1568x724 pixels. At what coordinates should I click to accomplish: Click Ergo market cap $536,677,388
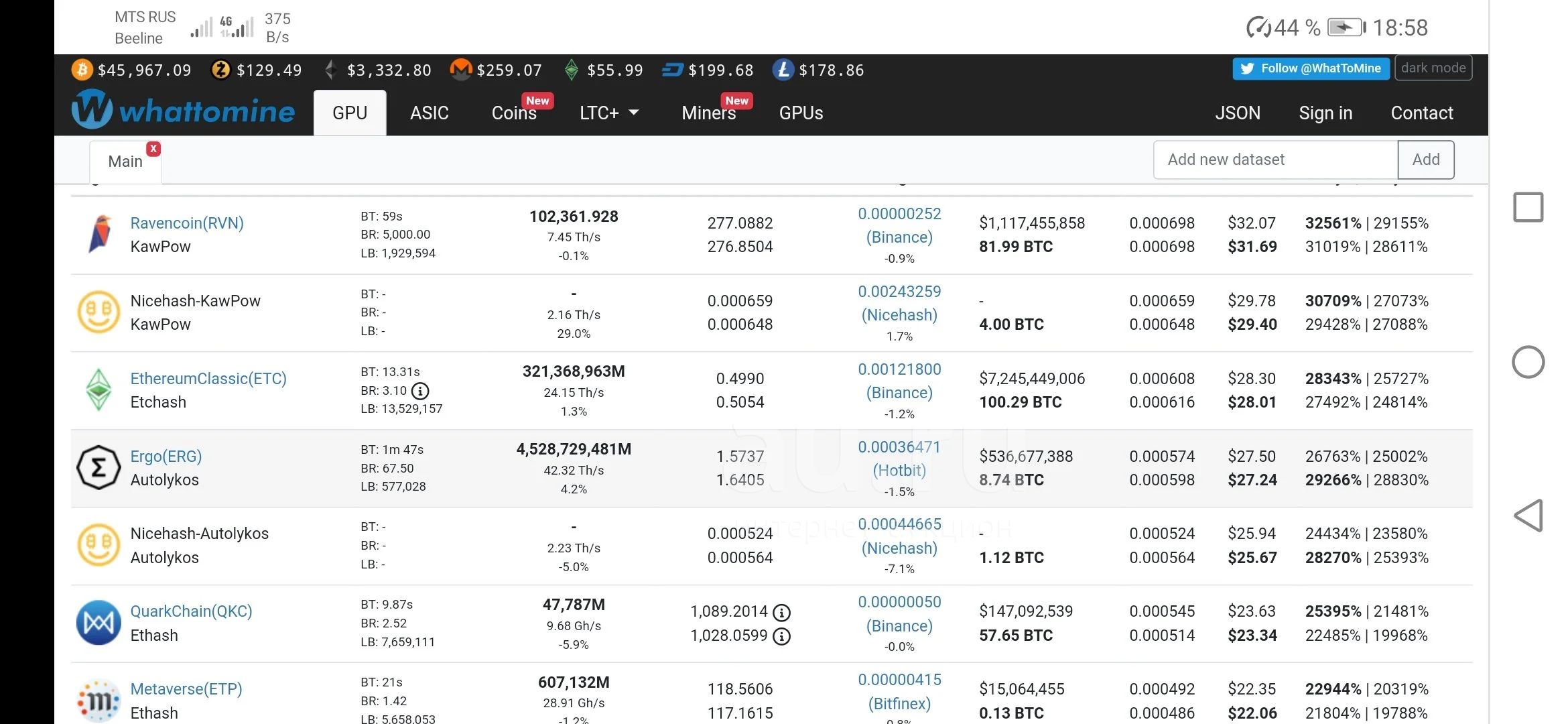[x=1026, y=457]
